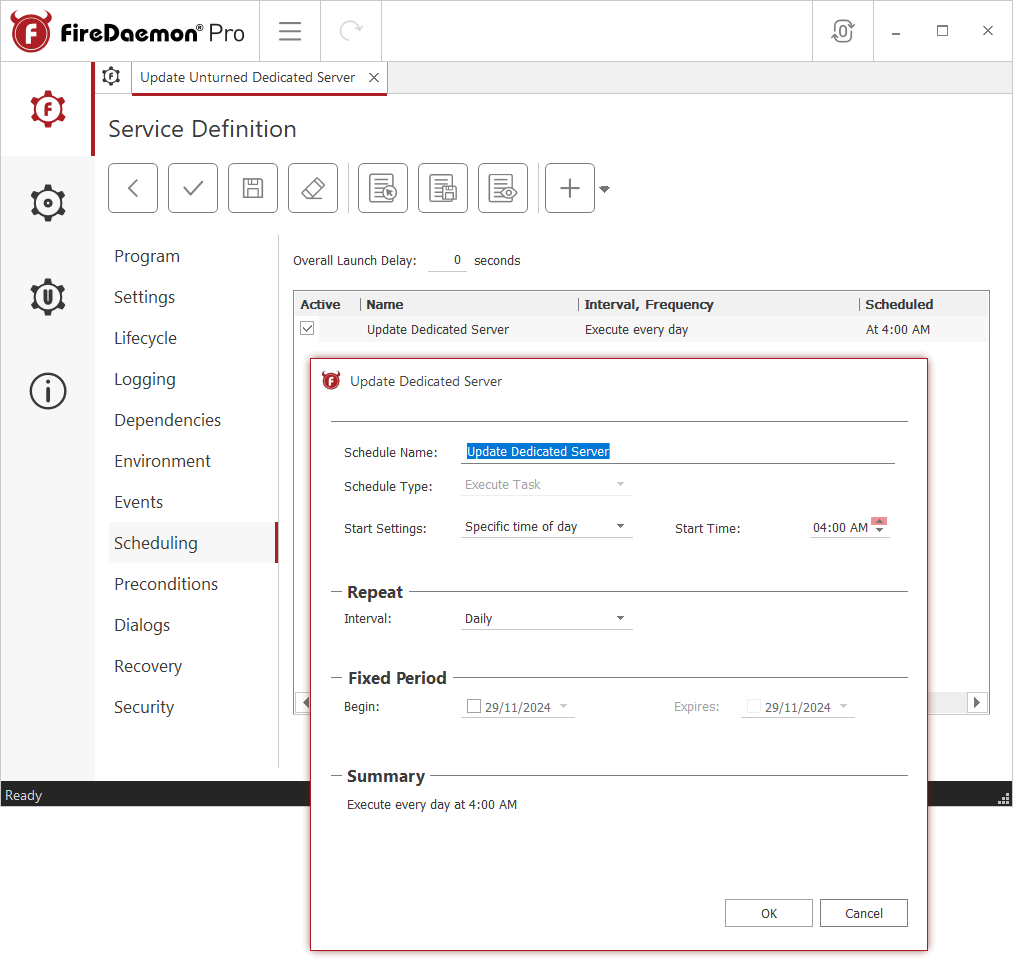Open the Begin date picker dropdown arrow
The height and width of the screenshot is (959, 1014).
point(563,706)
